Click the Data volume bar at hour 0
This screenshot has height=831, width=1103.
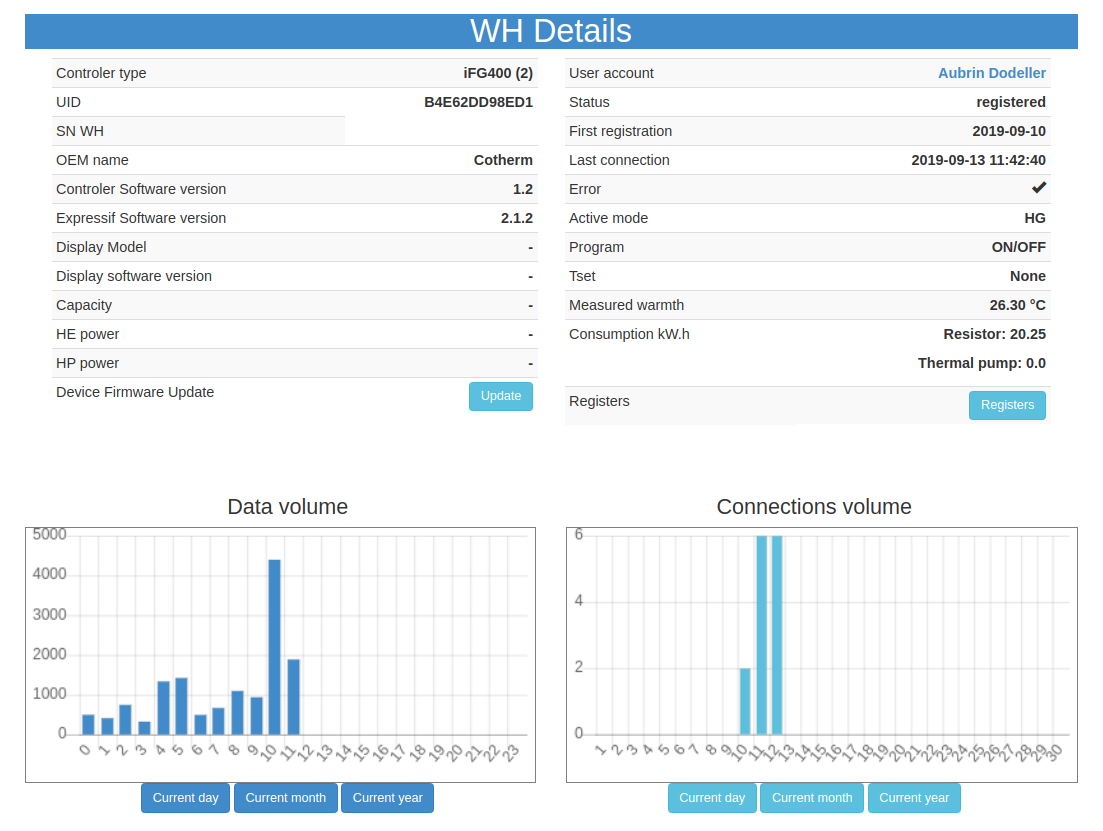(88, 724)
